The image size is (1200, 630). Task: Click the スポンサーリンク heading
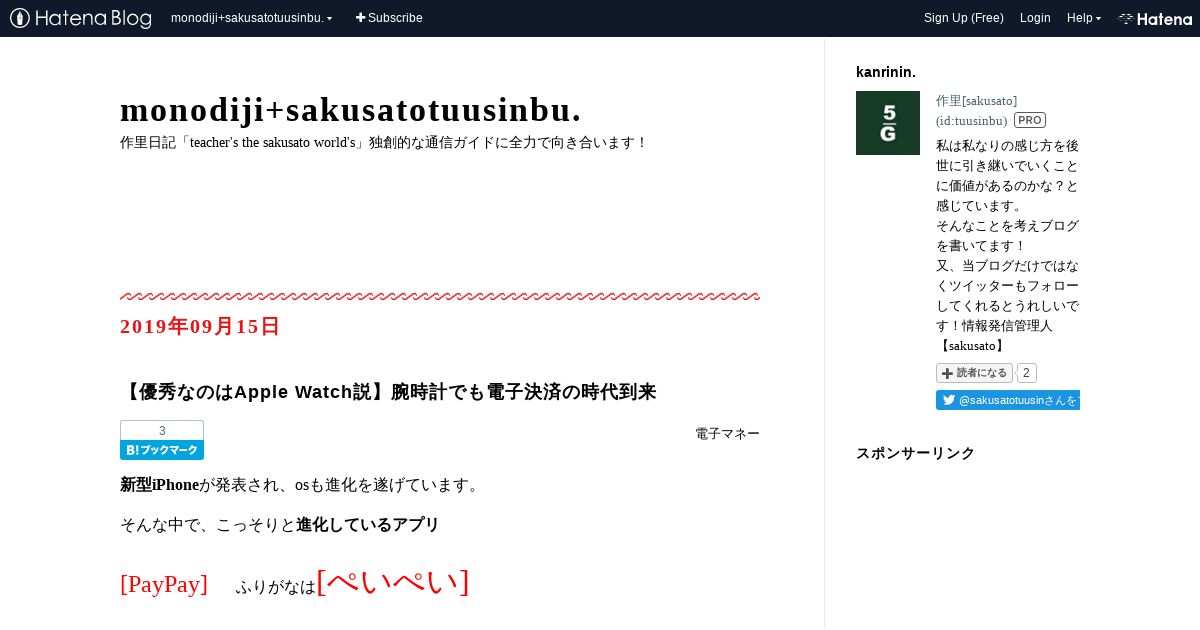[915, 453]
